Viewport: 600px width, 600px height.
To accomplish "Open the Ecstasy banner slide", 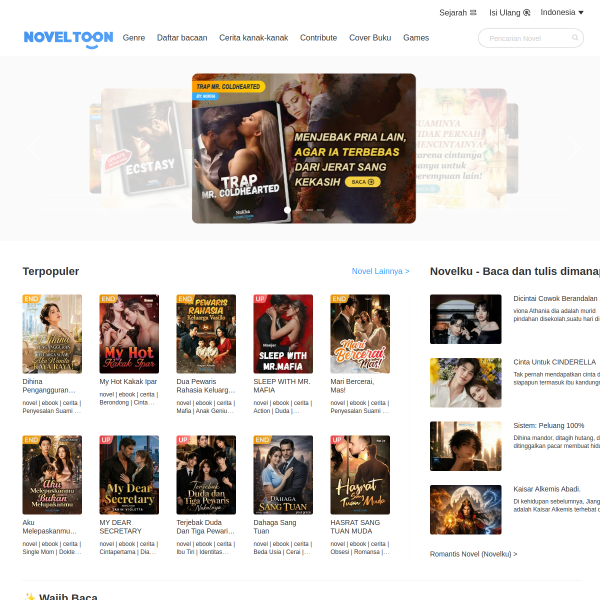I will click(146, 148).
